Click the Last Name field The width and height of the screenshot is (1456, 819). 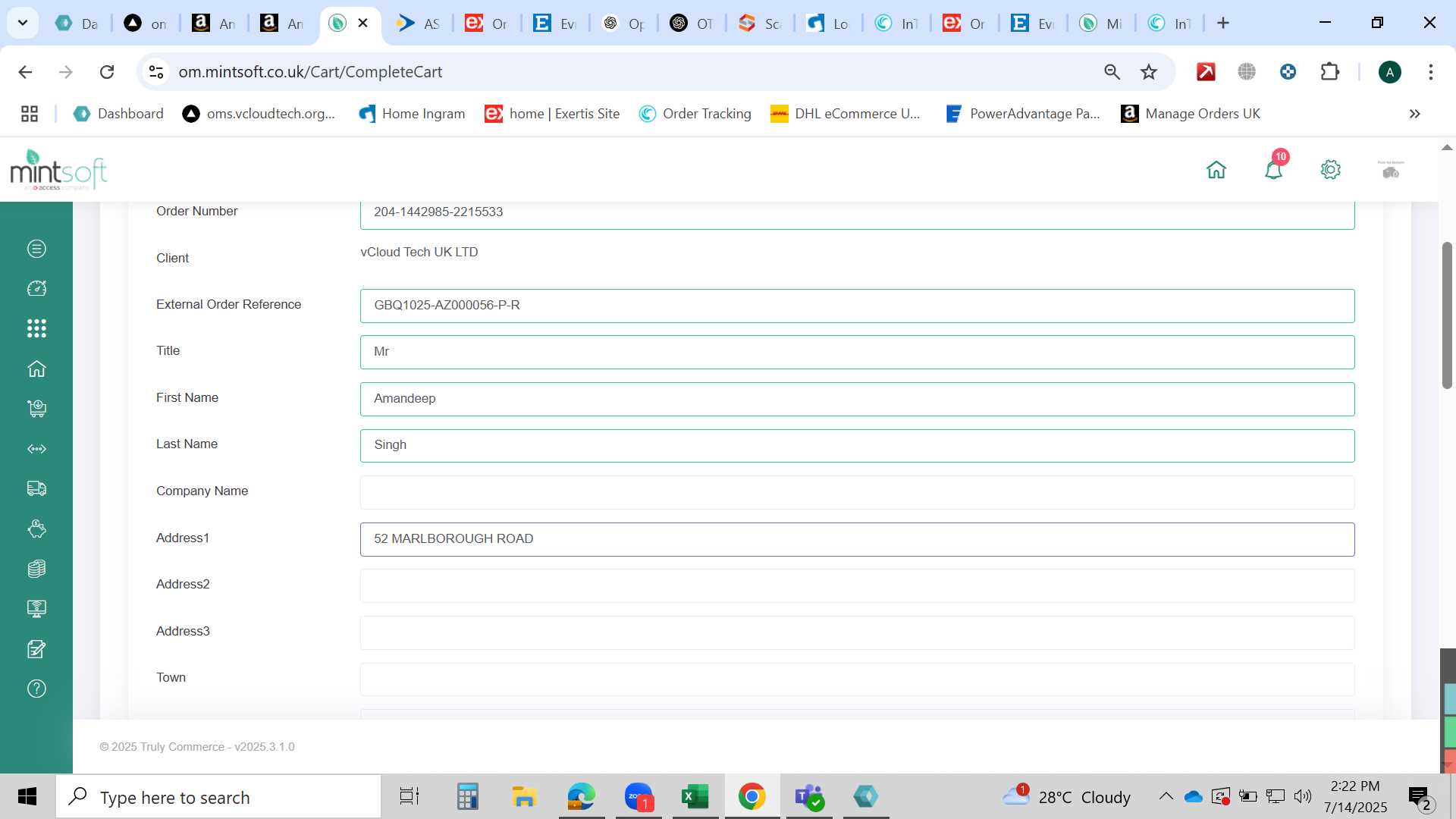857,445
